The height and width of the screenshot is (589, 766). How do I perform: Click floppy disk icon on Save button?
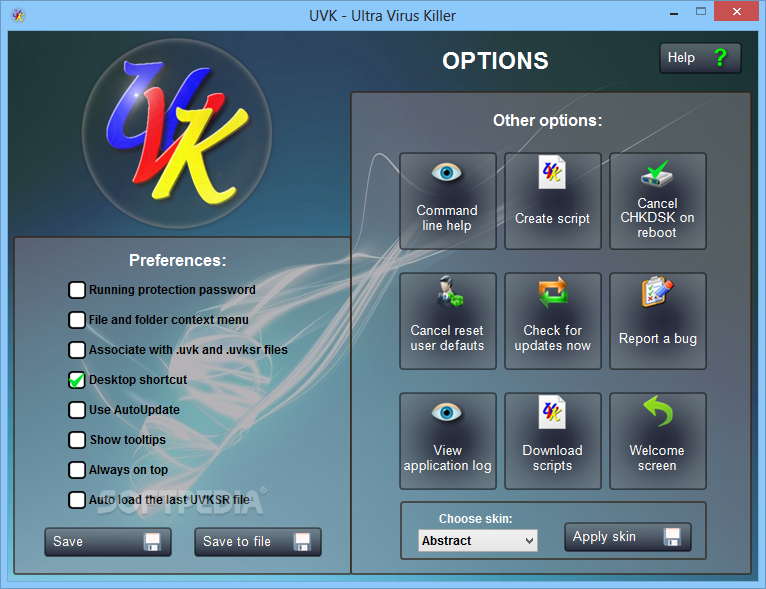pos(152,542)
